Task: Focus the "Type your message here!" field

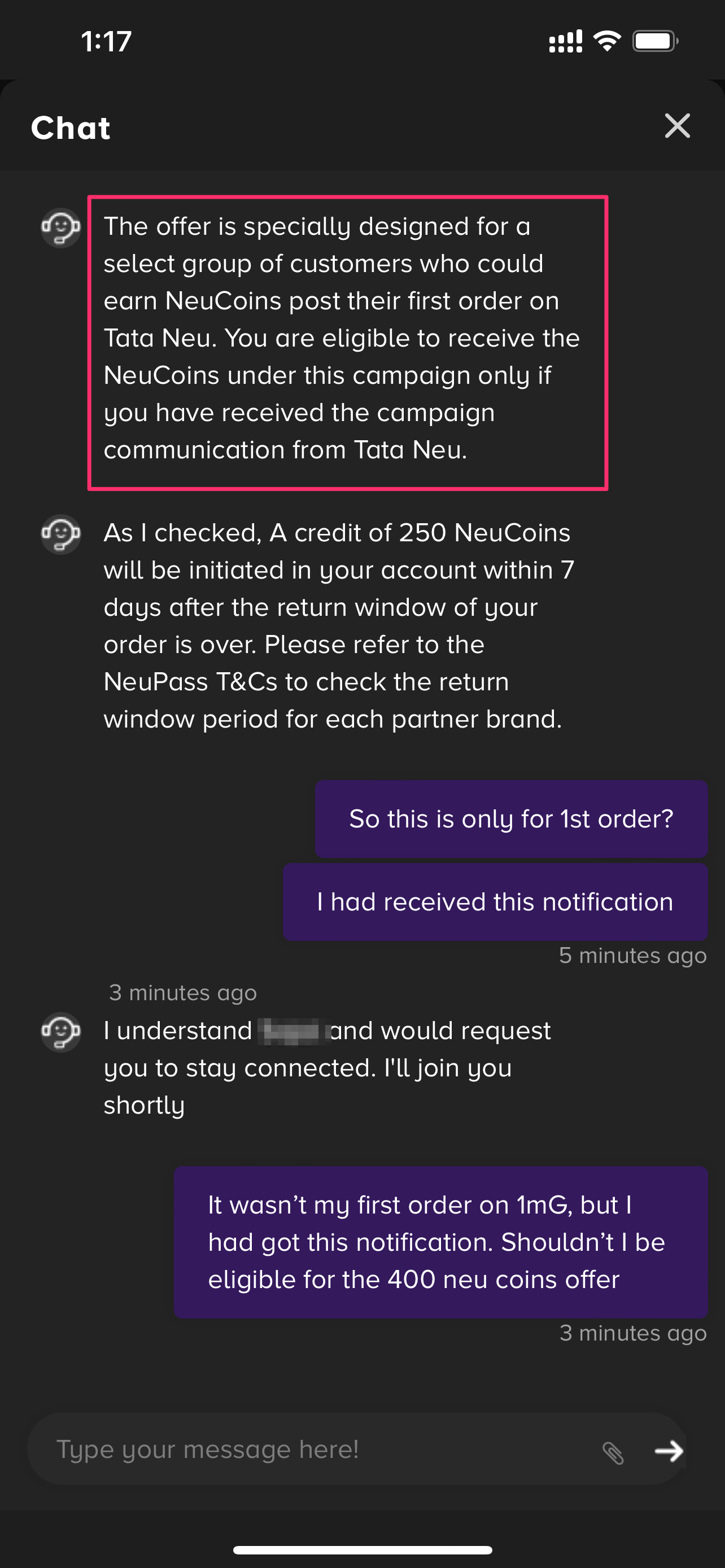Action: click(x=317, y=1450)
